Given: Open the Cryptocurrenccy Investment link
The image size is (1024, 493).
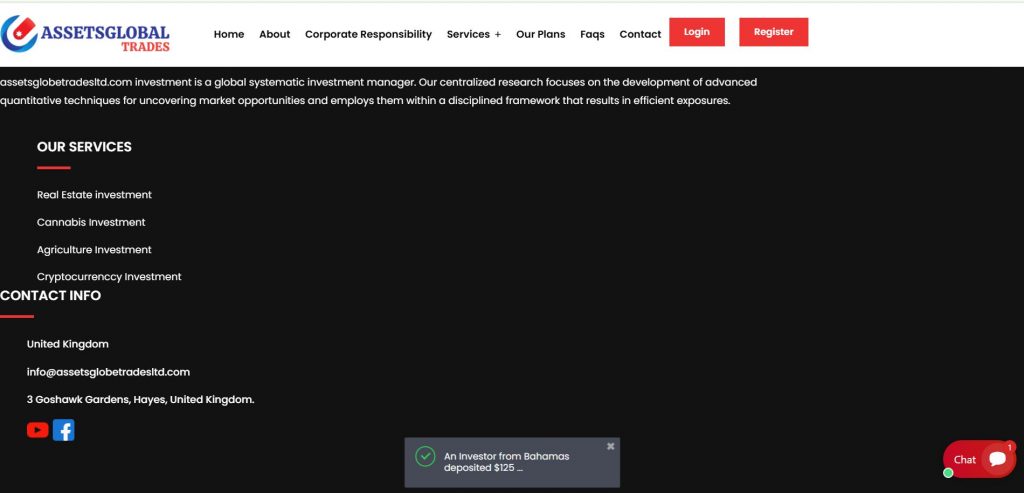Looking at the screenshot, I should pos(109,277).
